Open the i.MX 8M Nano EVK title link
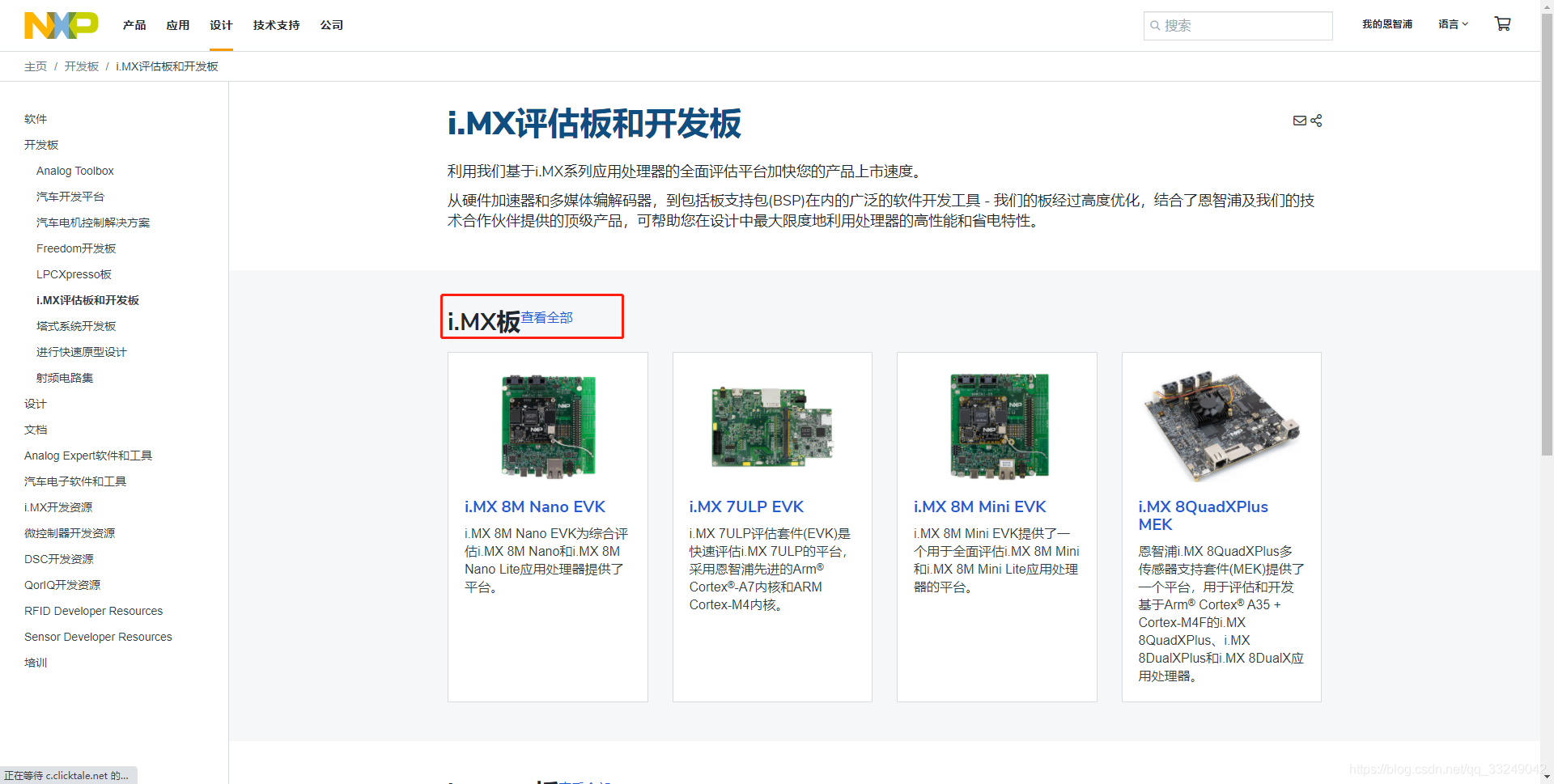The width and height of the screenshot is (1554, 784). [535, 506]
